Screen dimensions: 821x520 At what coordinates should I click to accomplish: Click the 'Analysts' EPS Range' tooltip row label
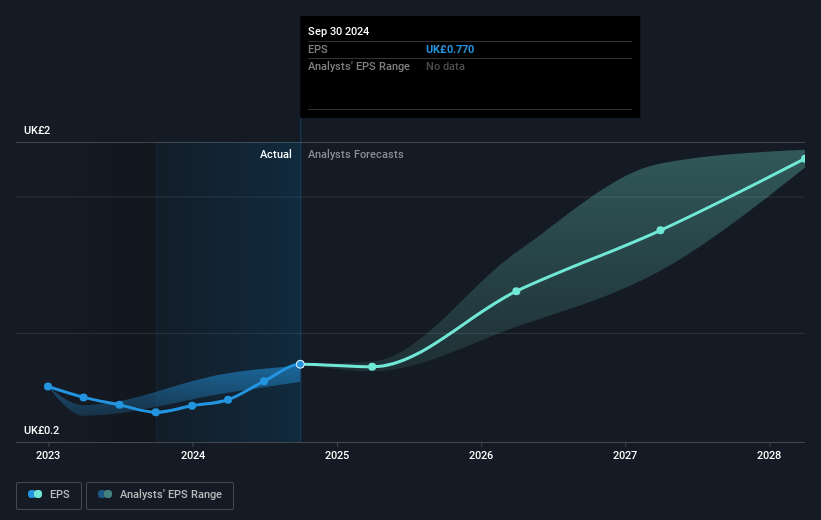pos(359,67)
